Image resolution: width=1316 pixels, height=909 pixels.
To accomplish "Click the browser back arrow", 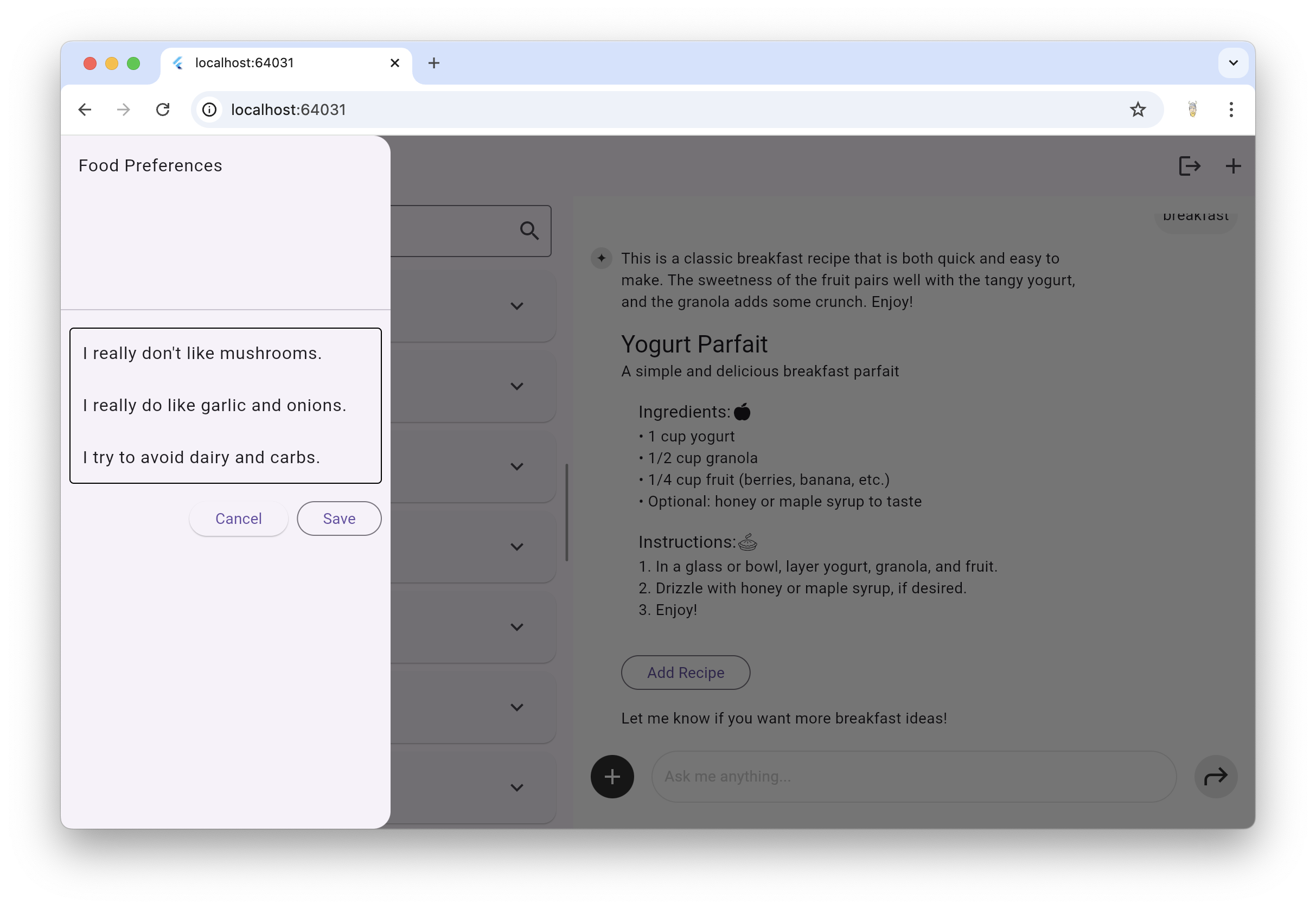I will coord(85,110).
